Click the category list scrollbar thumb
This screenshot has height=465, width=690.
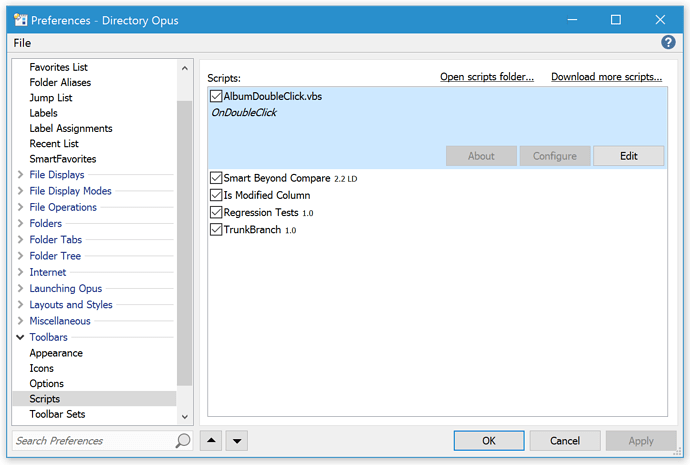184,243
